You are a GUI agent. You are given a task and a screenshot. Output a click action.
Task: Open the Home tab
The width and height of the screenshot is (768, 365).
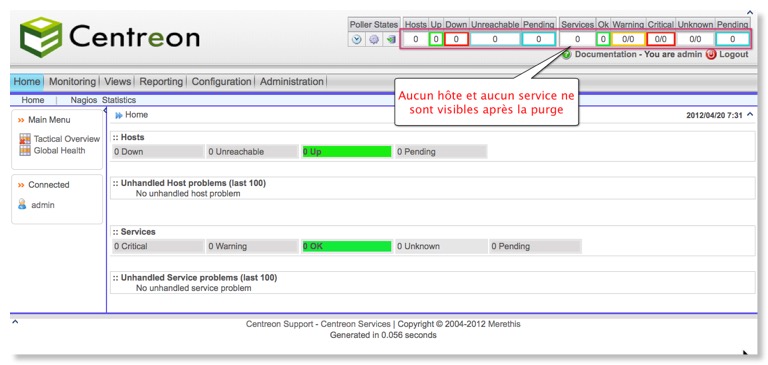click(x=27, y=82)
